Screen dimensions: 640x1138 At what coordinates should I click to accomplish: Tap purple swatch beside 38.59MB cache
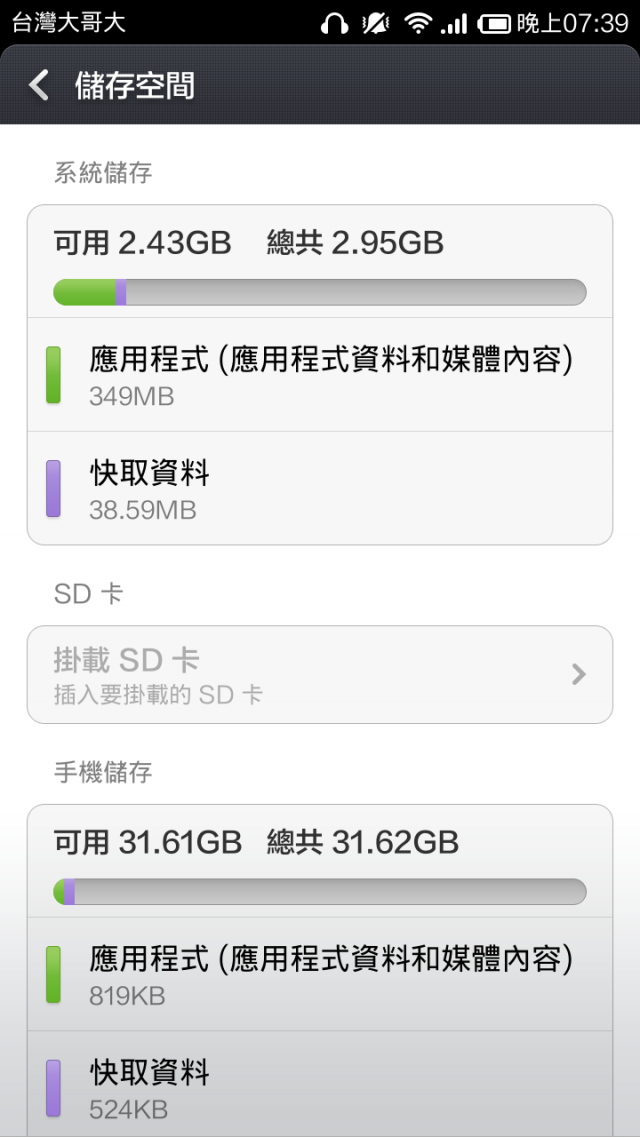[x=53, y=489]
